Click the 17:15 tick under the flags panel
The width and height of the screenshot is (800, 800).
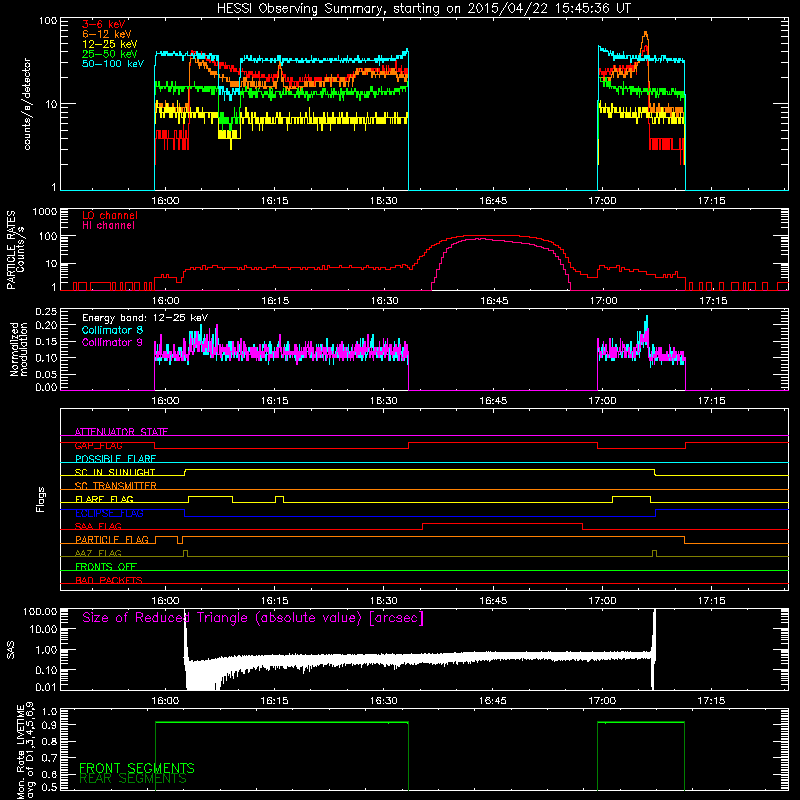(x=711, y=601)
